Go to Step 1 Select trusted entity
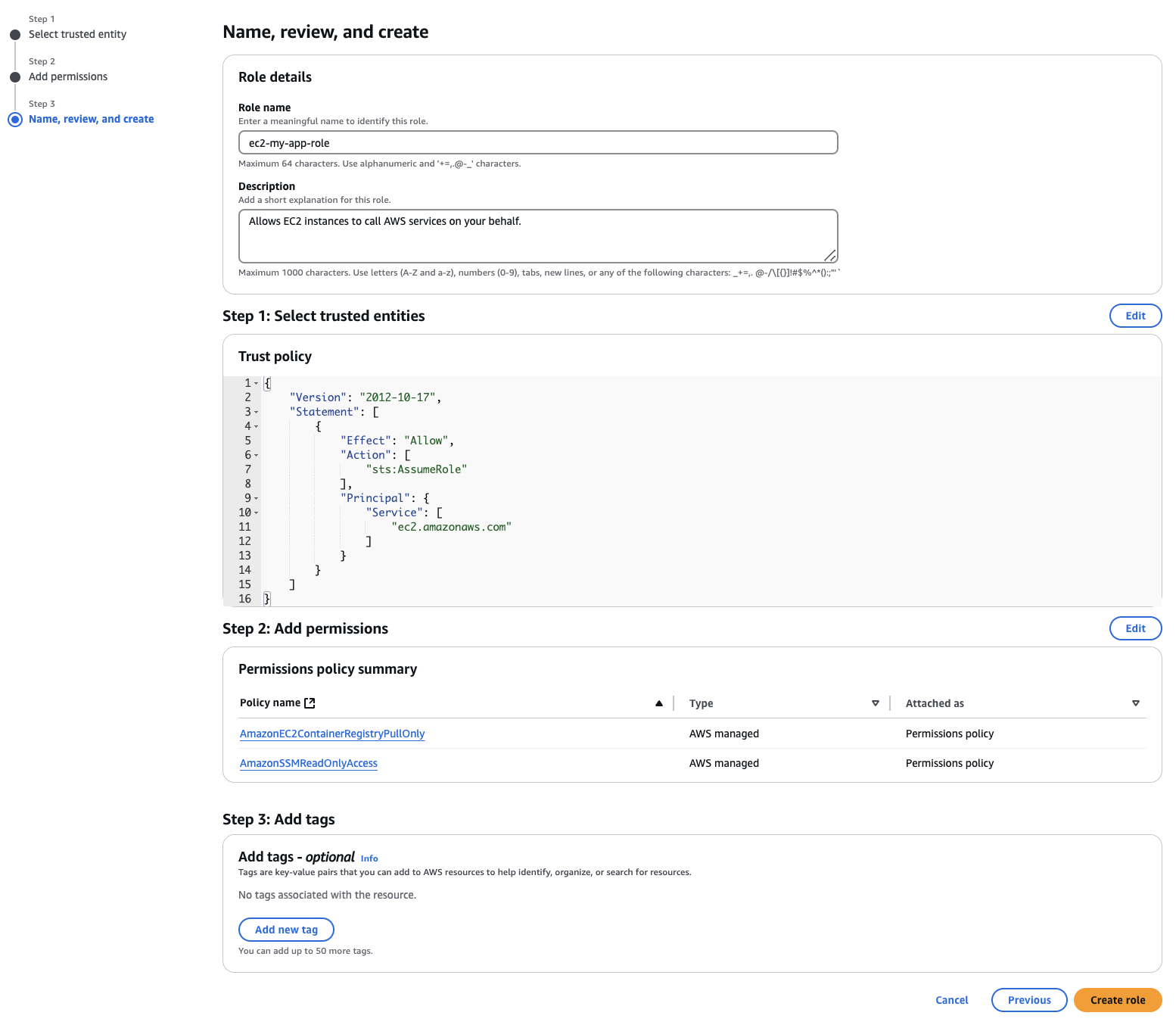 click(x=77, y=34)
